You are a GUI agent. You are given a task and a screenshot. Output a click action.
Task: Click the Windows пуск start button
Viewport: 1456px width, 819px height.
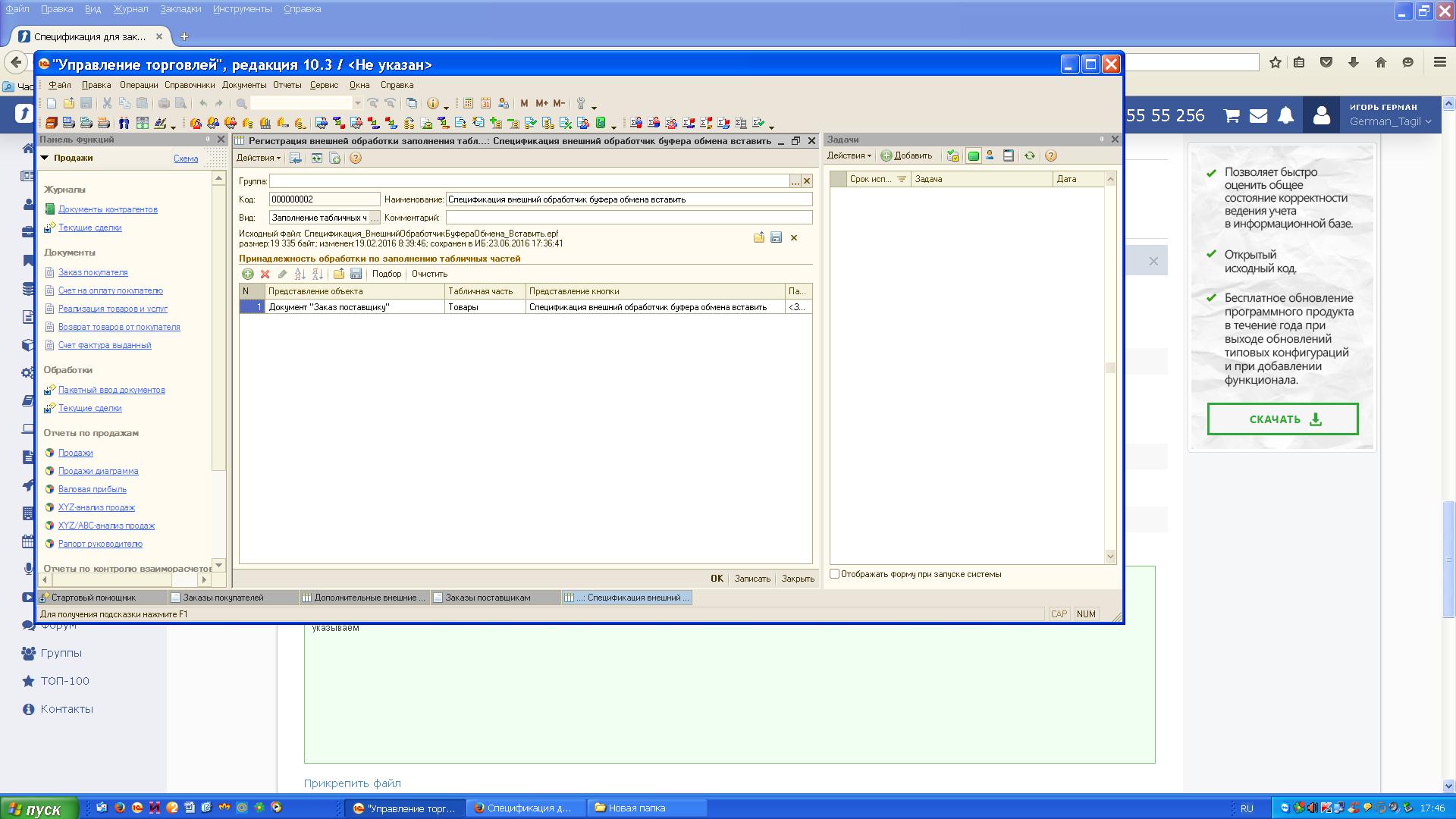(39, 808)
